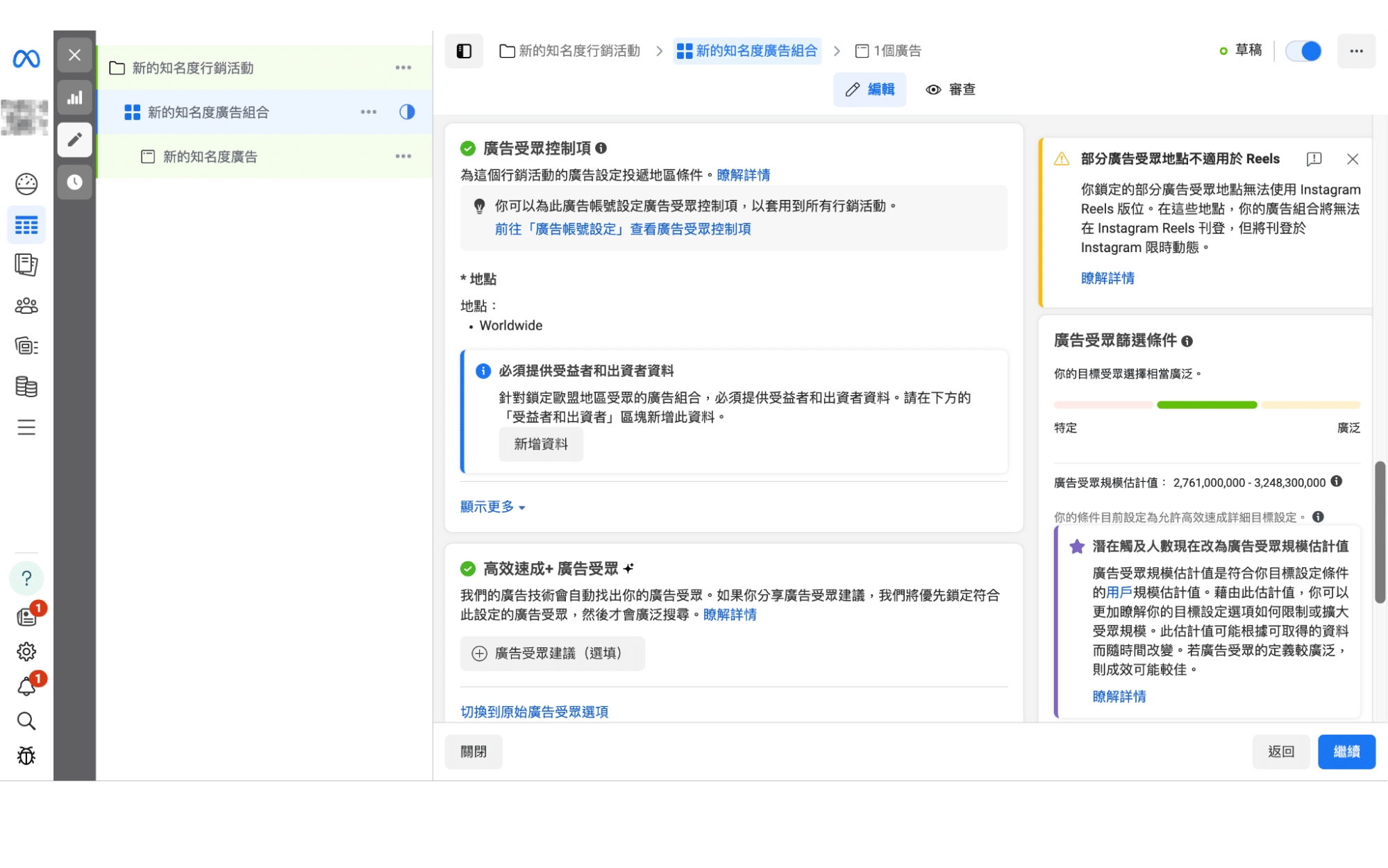Open the clock history icon

(74, 182)
